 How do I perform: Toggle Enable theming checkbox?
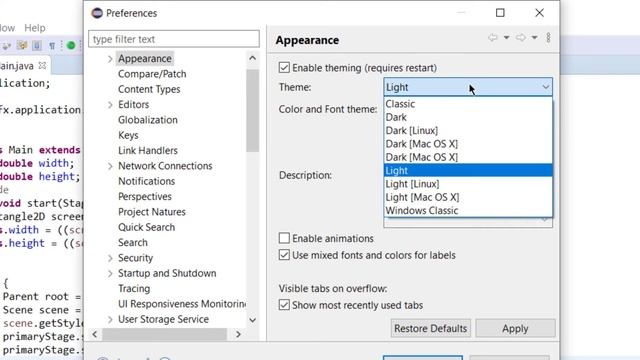click(284, 67)
